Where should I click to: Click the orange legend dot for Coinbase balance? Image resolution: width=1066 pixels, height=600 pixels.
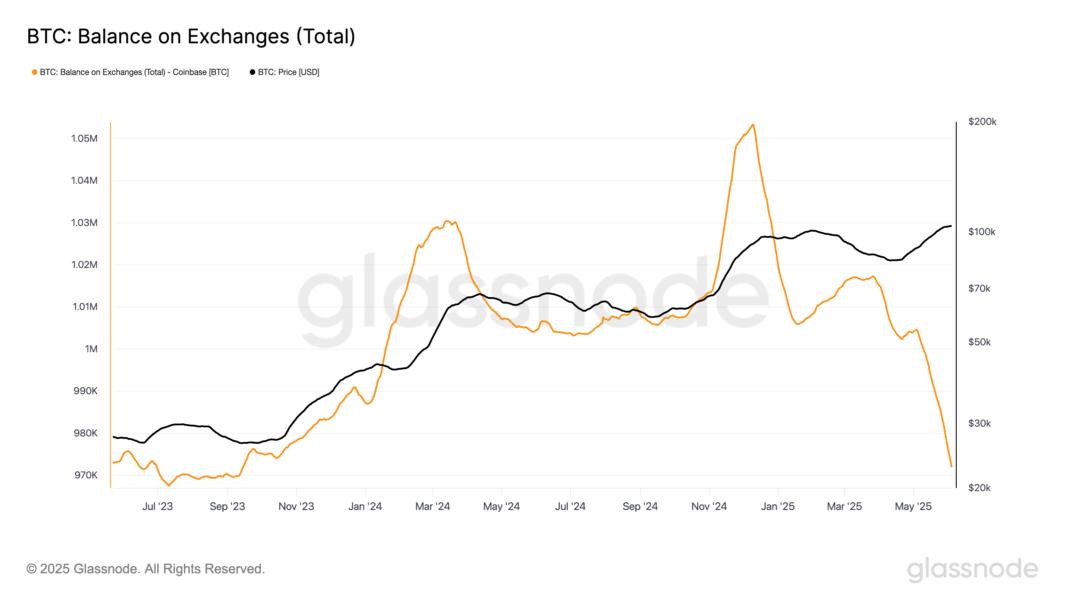pyautogui.click(x=34, y=73)
